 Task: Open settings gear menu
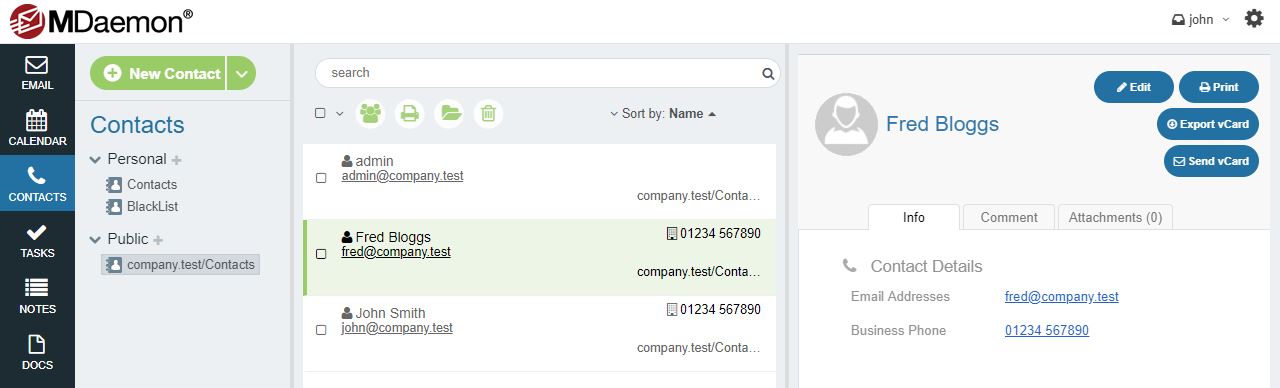(x=1254, y=19)
